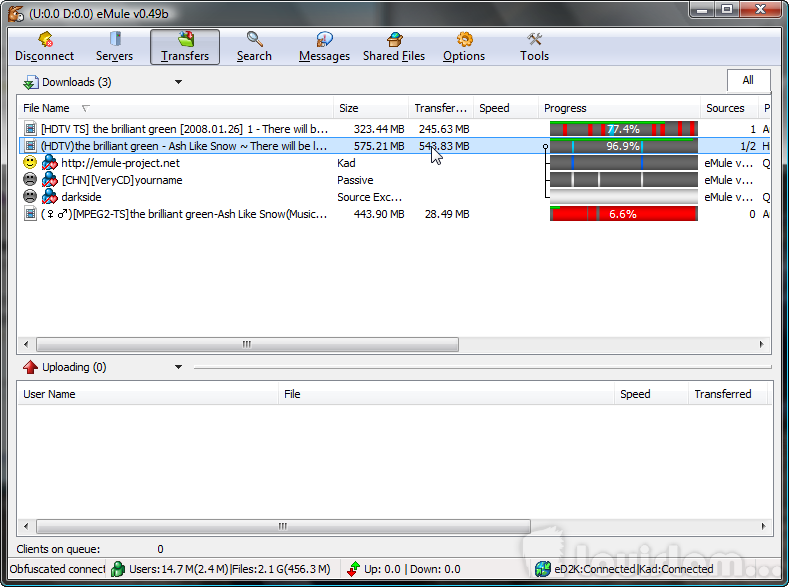The height and width of the screenshot is (587, 789).
Task: Select the [HDTV TS] the brilliant green download
Action: (x=394, y=129)
